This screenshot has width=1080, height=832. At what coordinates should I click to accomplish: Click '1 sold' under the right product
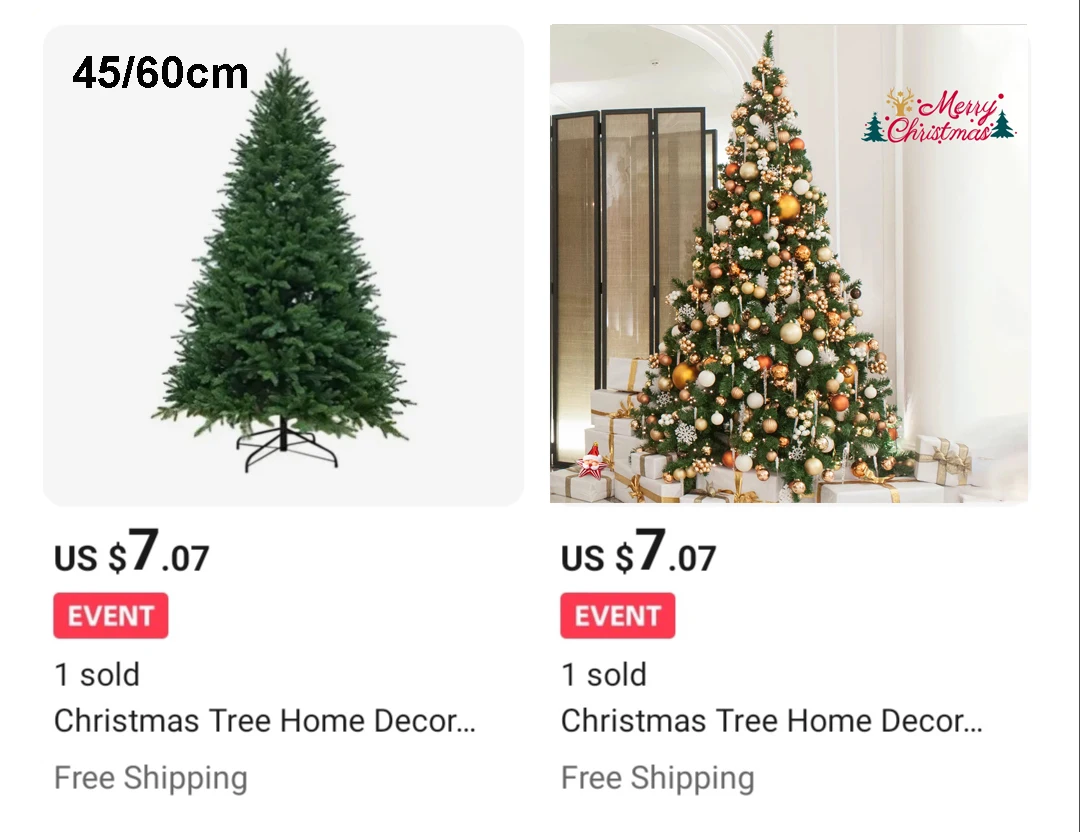point(604,674)
